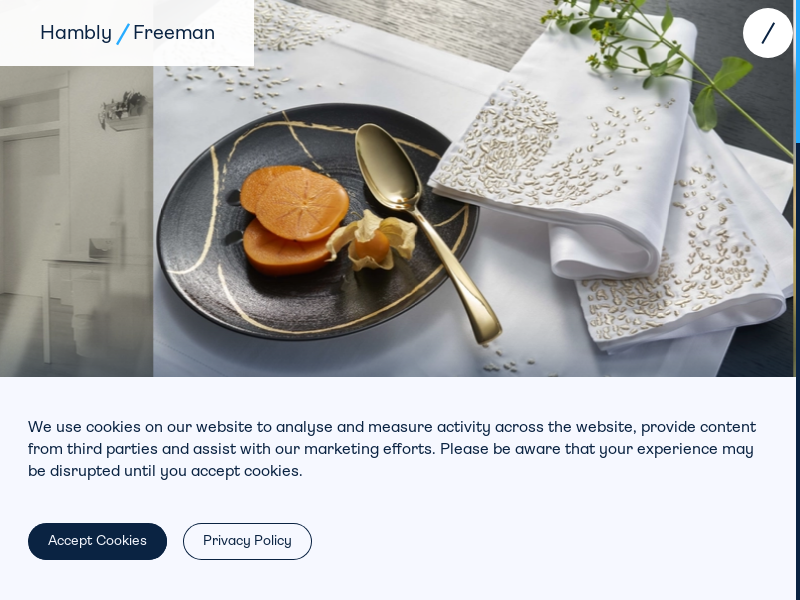This screenshot has width=800, height=600.
Task: Click the word Freeman in the header
Action: click(x=174, y=33)
